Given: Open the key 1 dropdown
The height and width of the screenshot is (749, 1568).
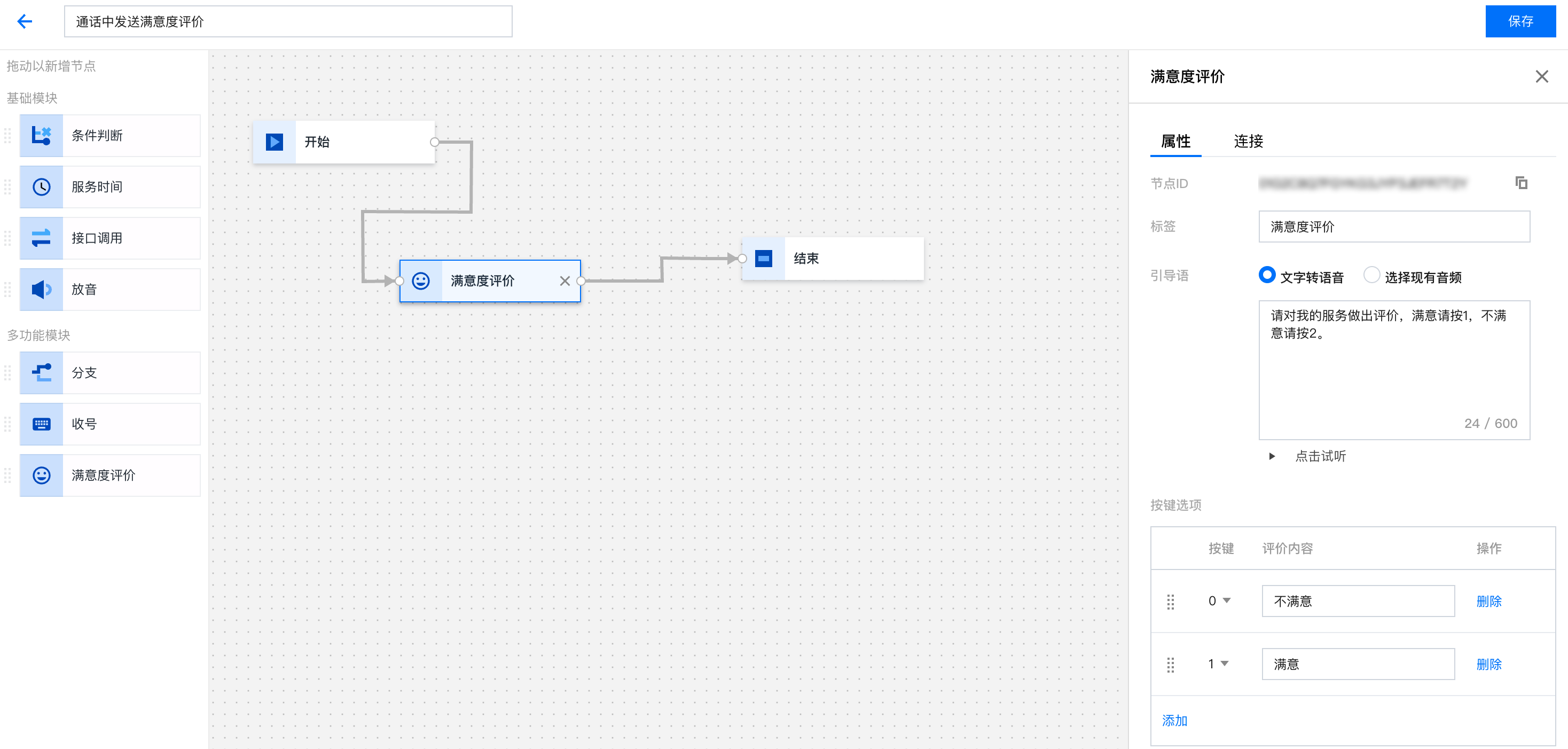Looking at the screenshot, I should [x=1218, y=664].
